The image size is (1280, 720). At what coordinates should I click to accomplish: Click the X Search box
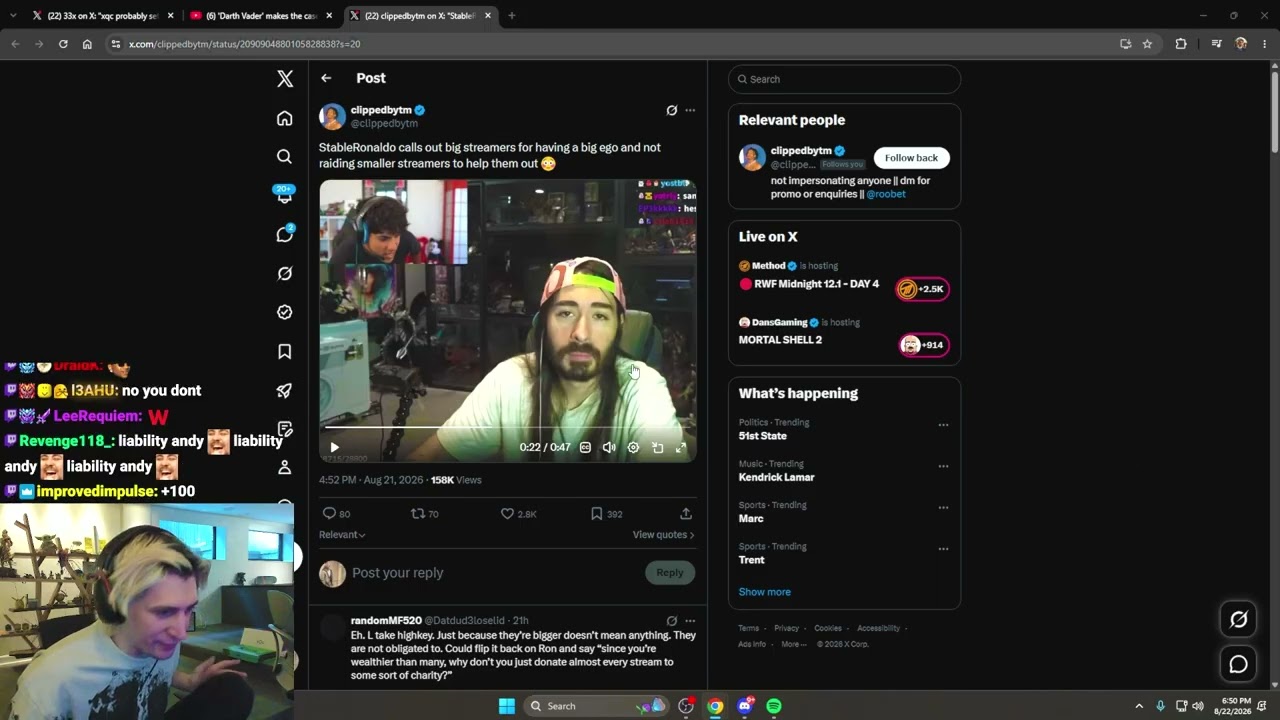844,79
